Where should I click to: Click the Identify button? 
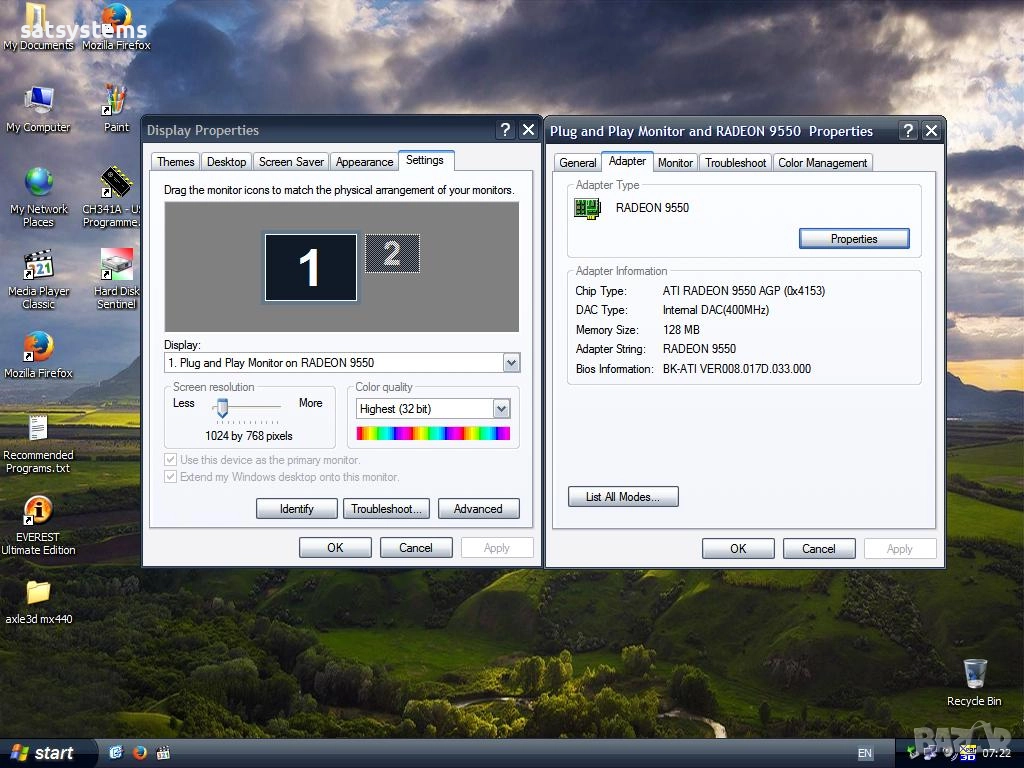tap(296, 509)
